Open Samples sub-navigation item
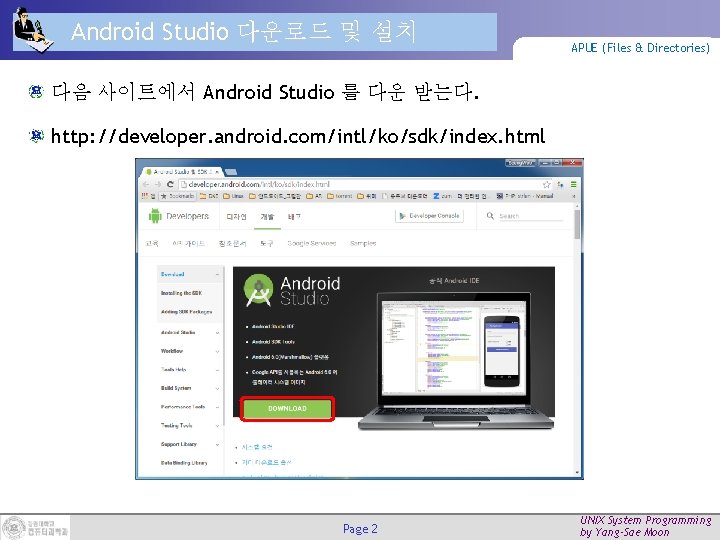 point(363,243)
